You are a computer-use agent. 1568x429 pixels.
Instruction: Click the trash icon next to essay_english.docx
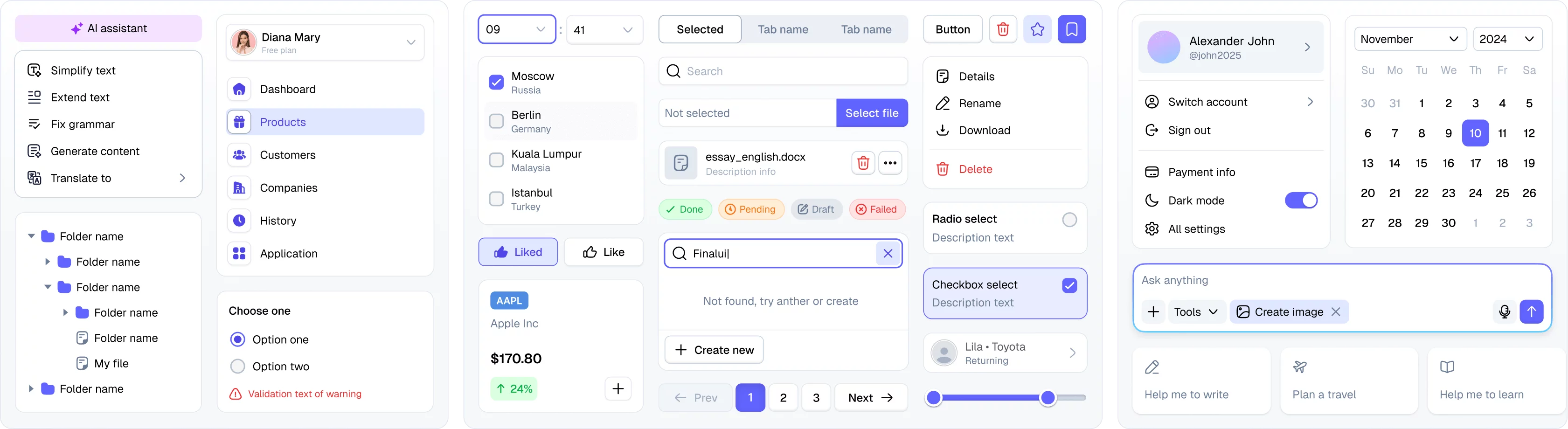click(862, 162)
